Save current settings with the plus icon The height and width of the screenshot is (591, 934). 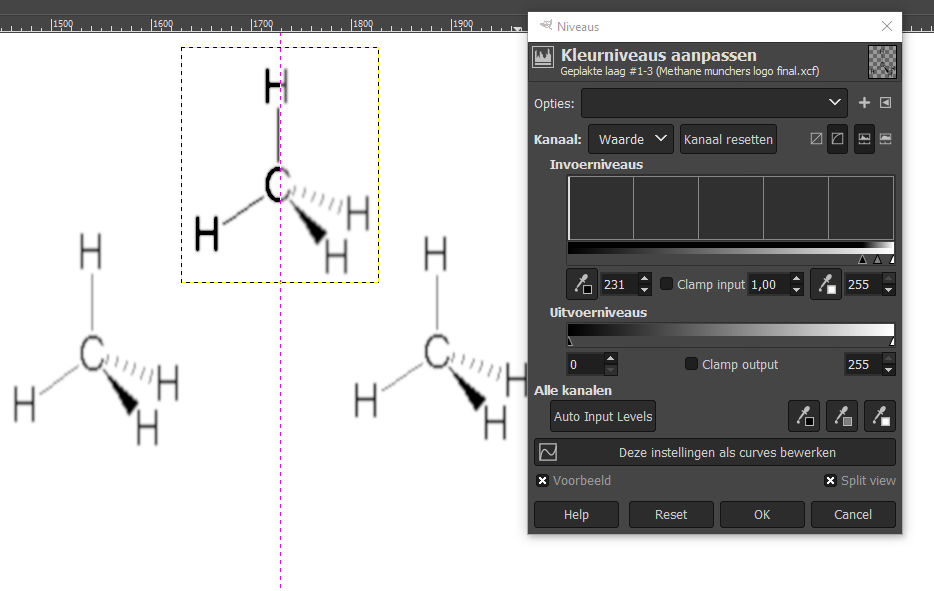[x=865, y=103]
